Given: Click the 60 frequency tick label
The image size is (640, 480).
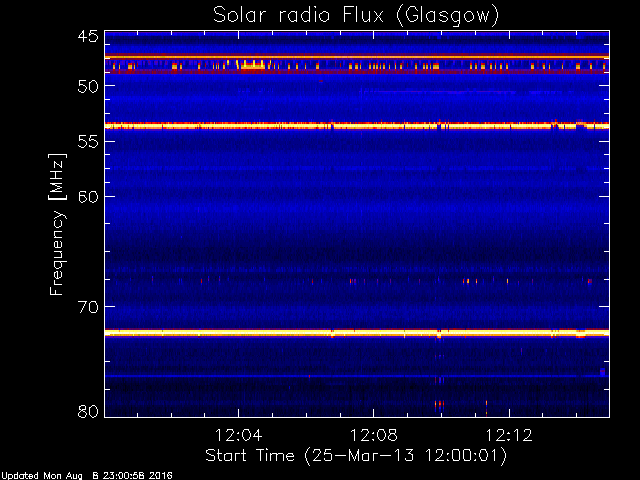Looking at the screenshot, I should [88, 197].
